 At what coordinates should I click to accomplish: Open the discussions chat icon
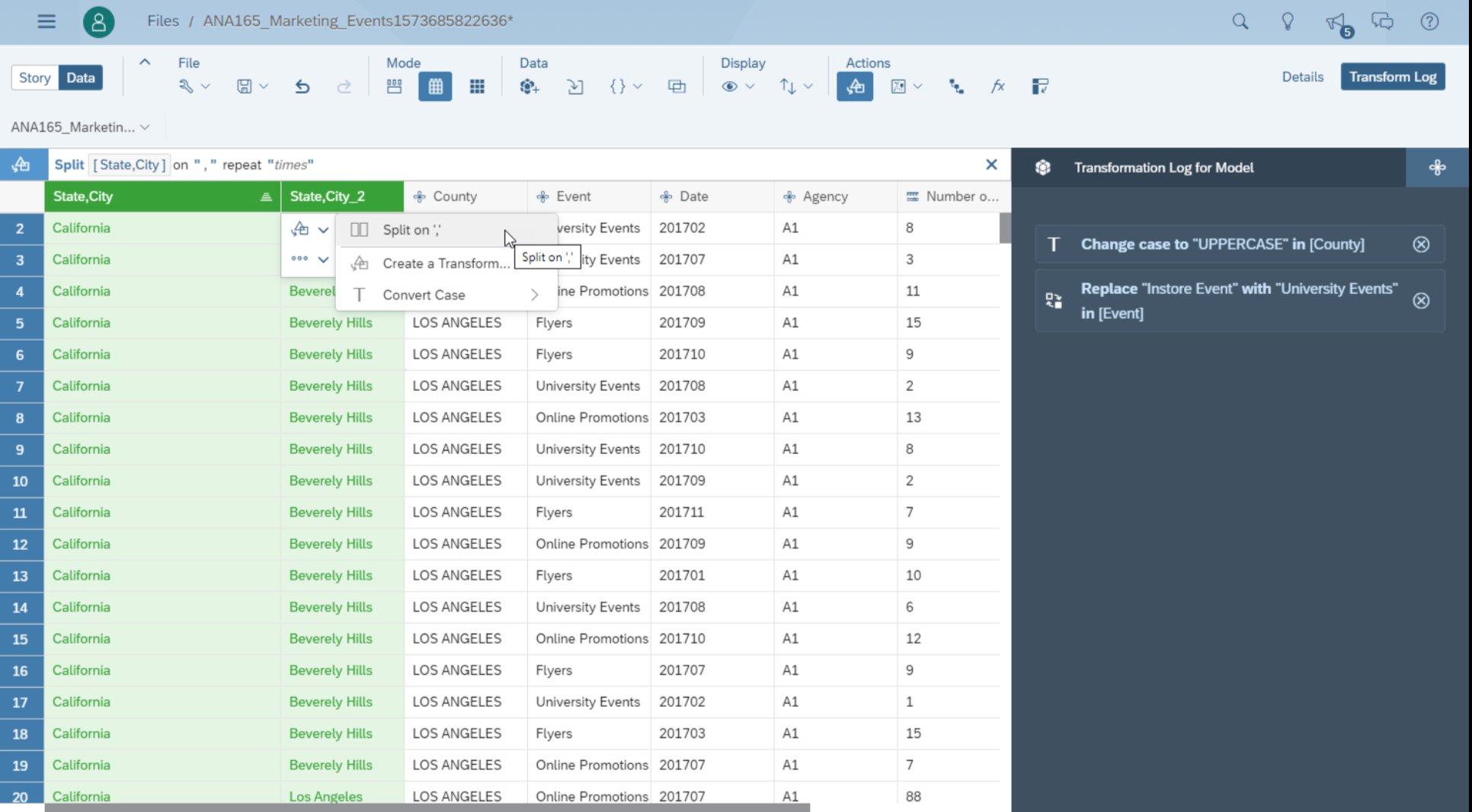(1383, 21)
